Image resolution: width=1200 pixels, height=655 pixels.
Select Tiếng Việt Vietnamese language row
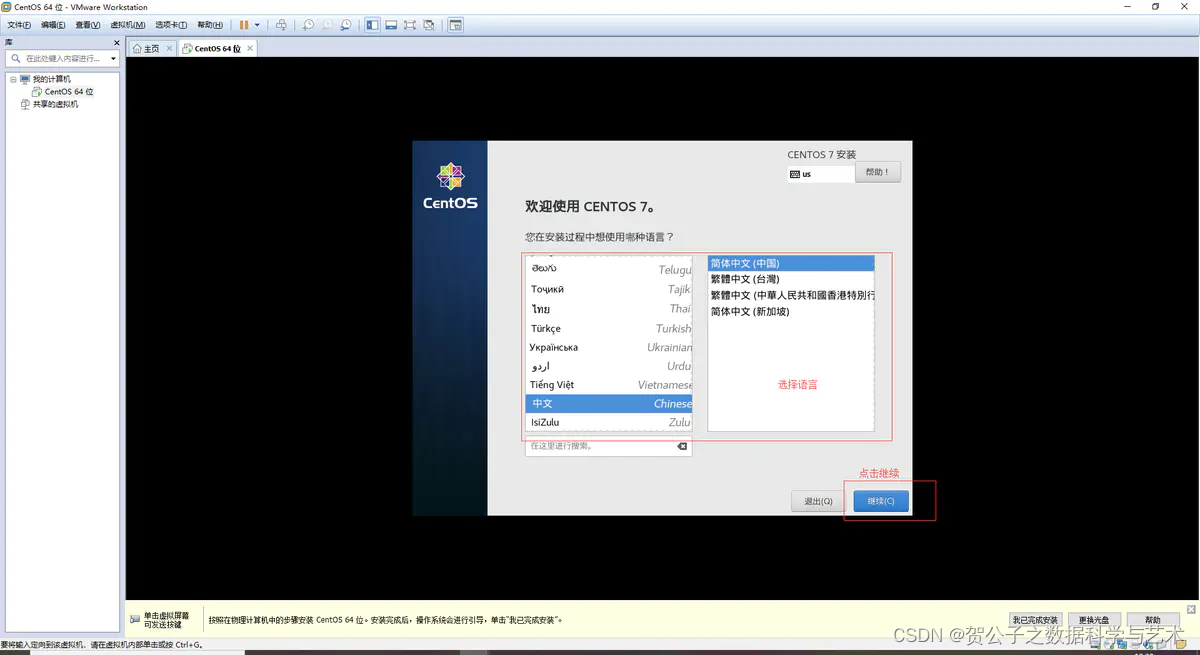coord(609,385)
